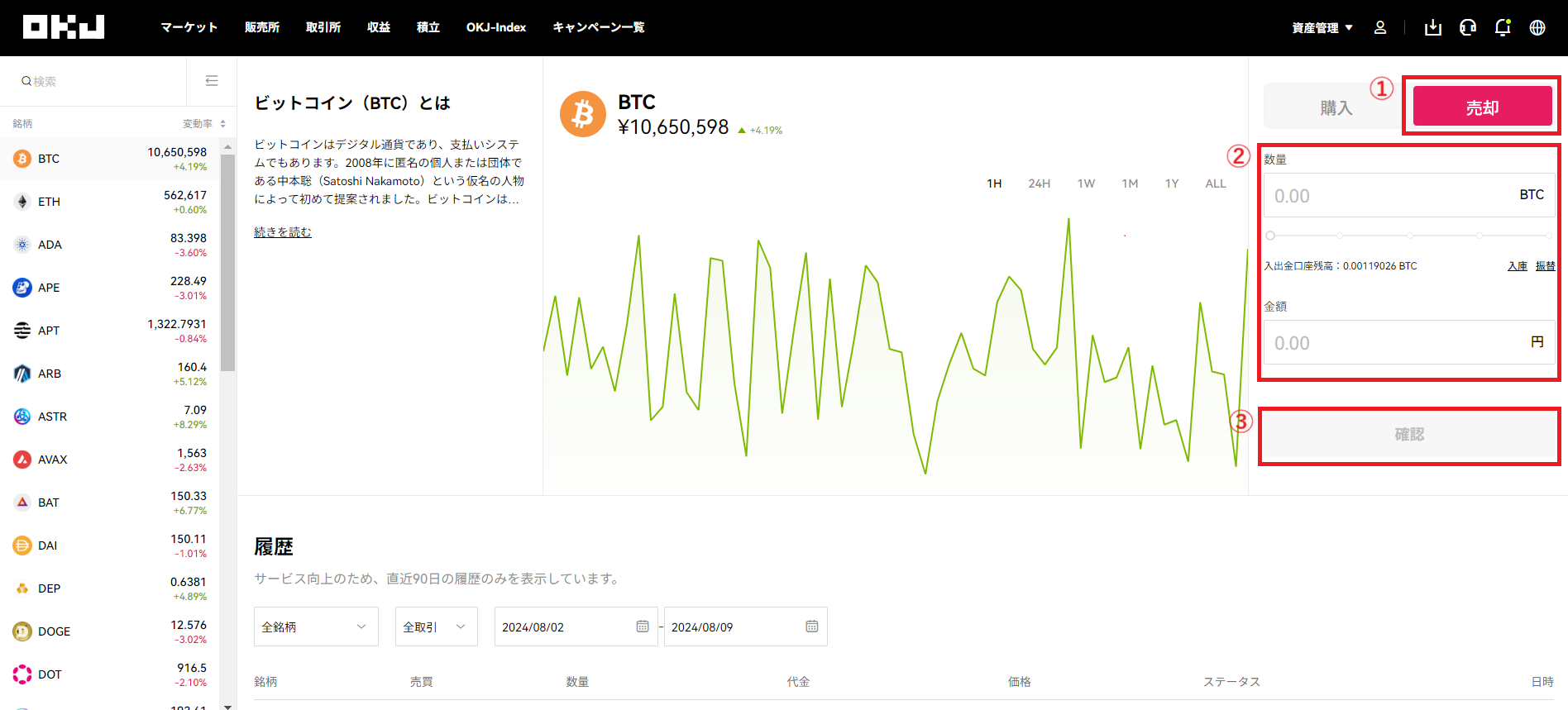1568x710 pixels.
Task: Switch to the 購入 tab
Action: point(1336,107)
